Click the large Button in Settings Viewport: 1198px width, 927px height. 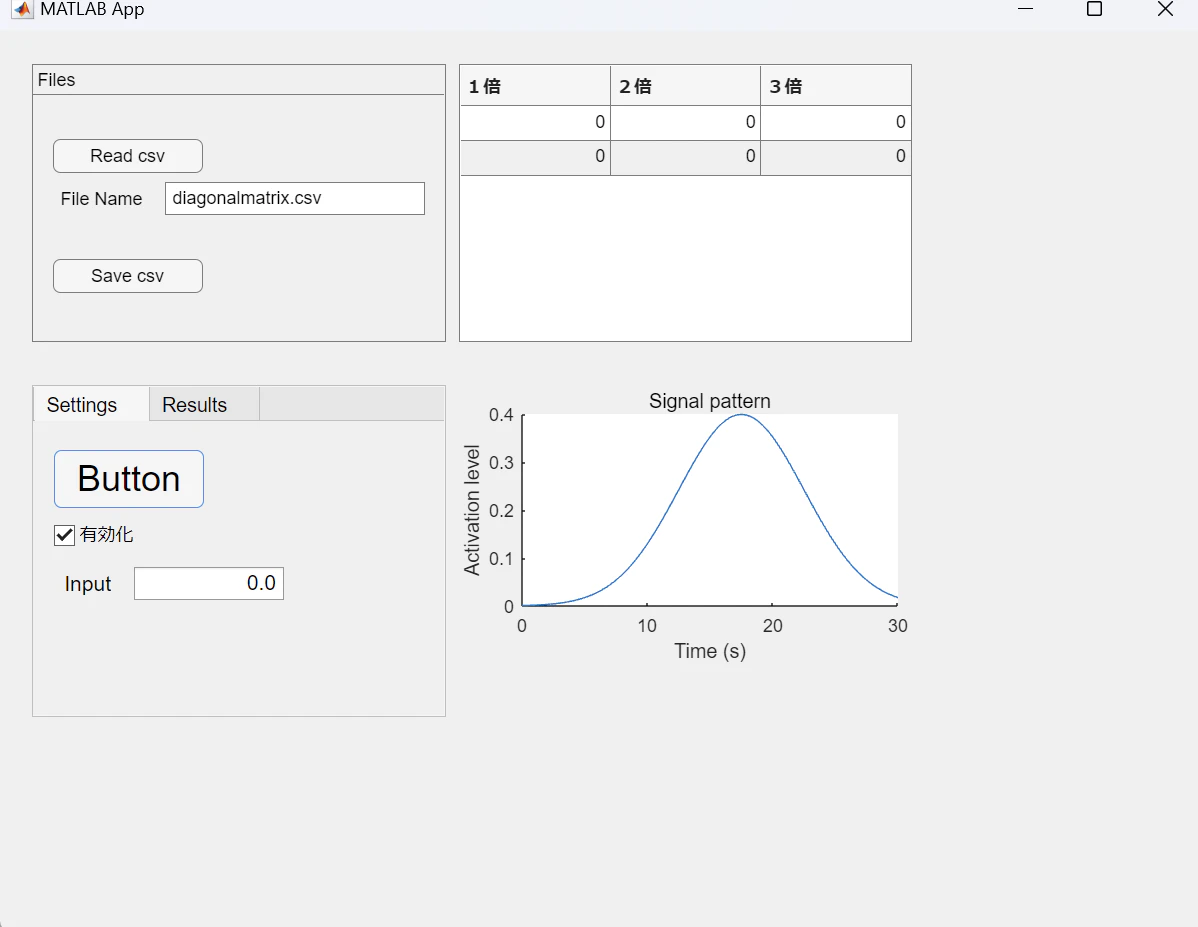point(128,479)
